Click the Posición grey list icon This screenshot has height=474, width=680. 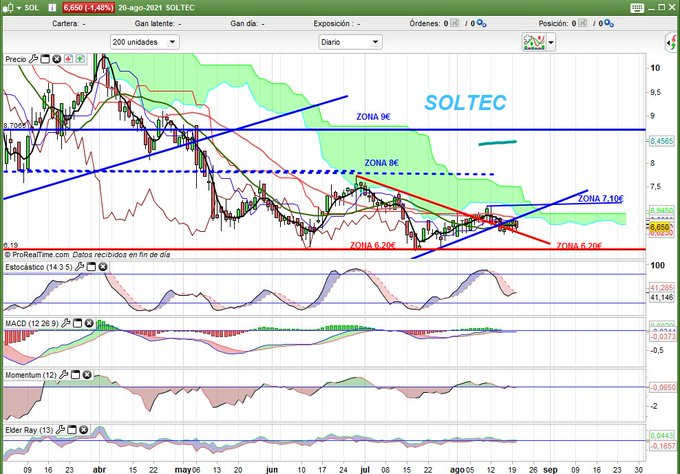coord(582,23)
